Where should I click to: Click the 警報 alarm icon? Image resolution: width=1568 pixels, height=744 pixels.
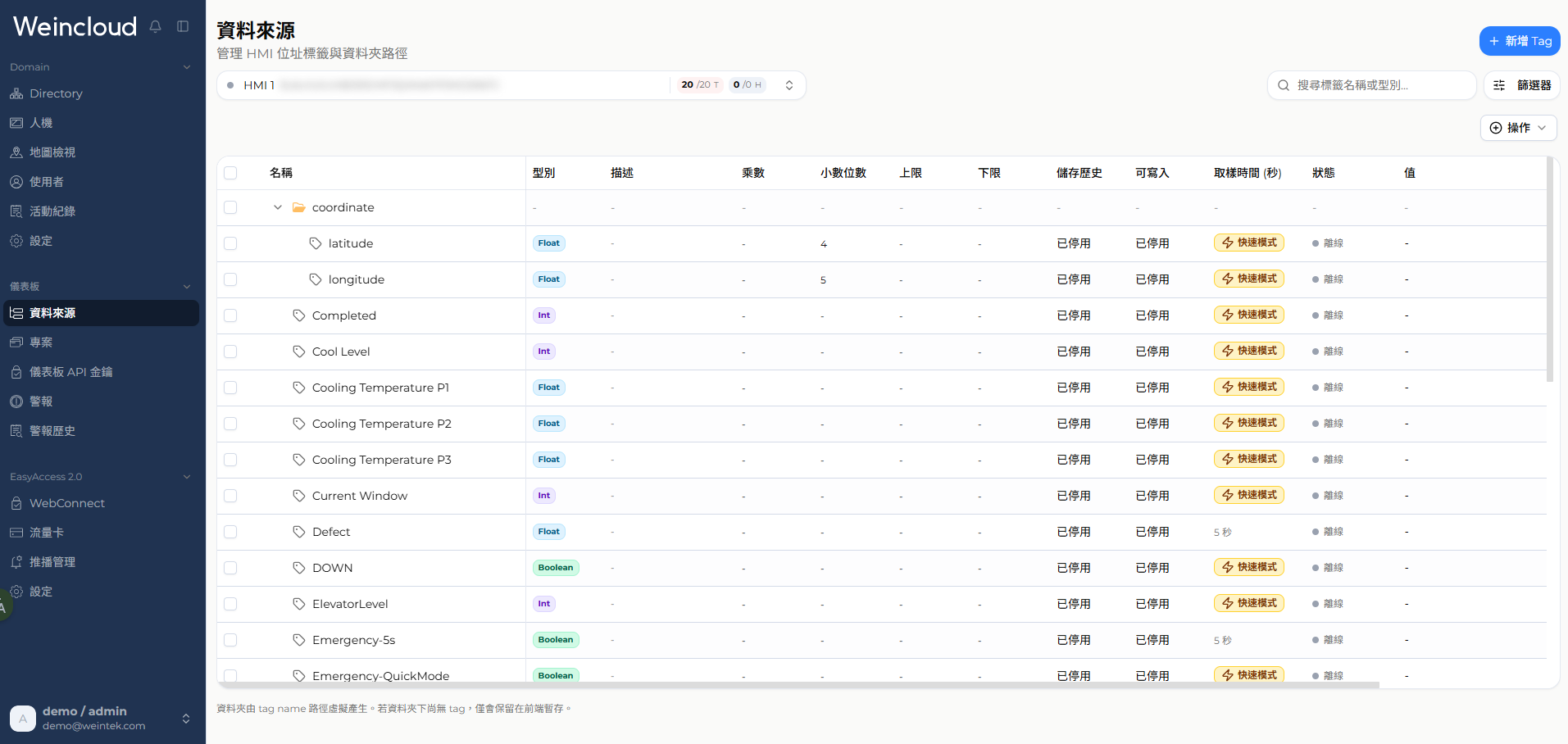click(x=16, y=401)
